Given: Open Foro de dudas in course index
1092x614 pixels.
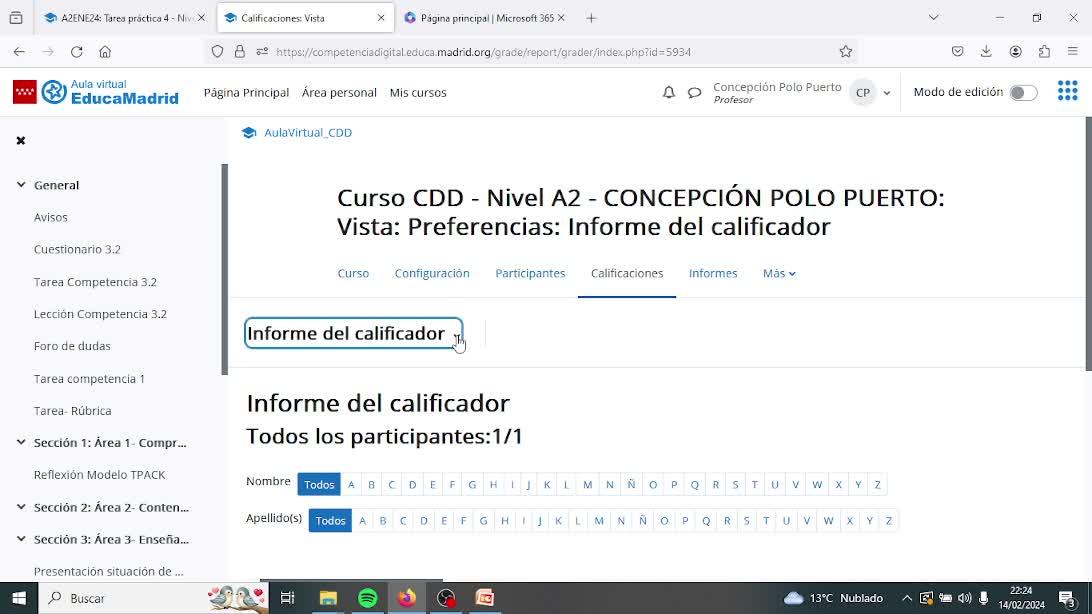Looking at the screenshot, I should coord(72,346).
